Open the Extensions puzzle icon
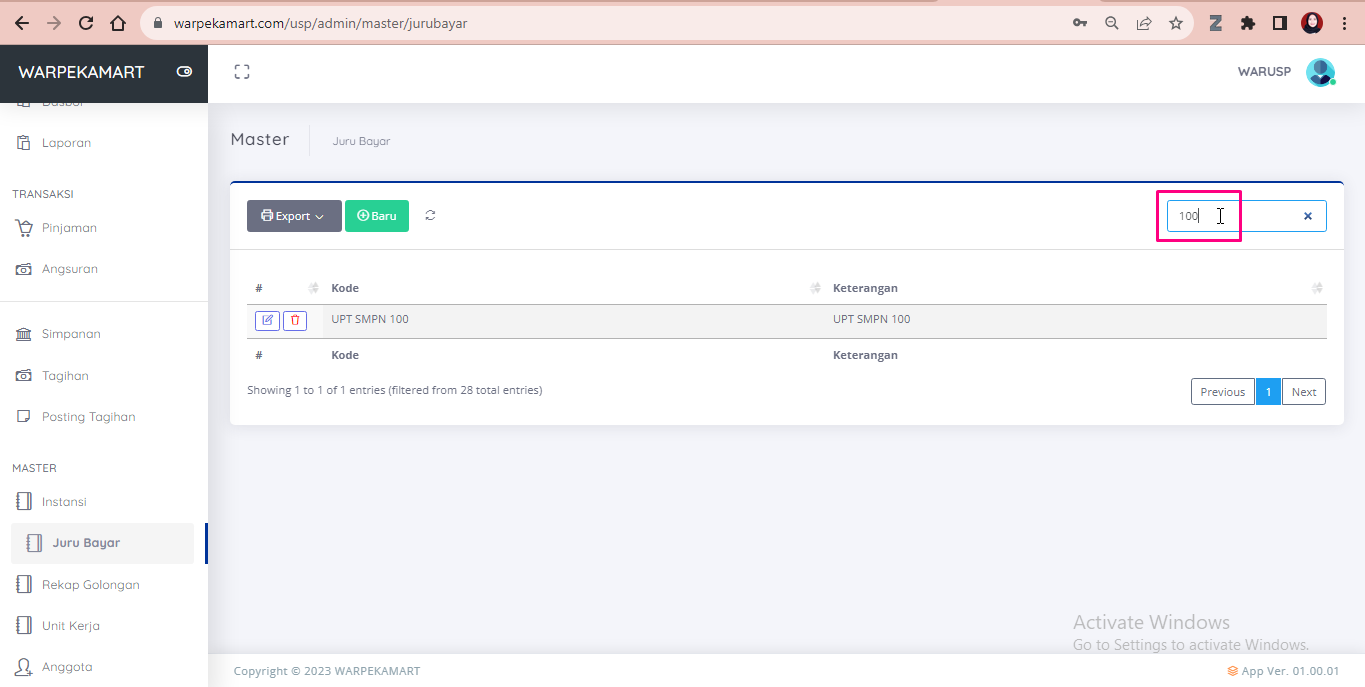This screenshot has width=1365, height=687. tap(1247, 23)
